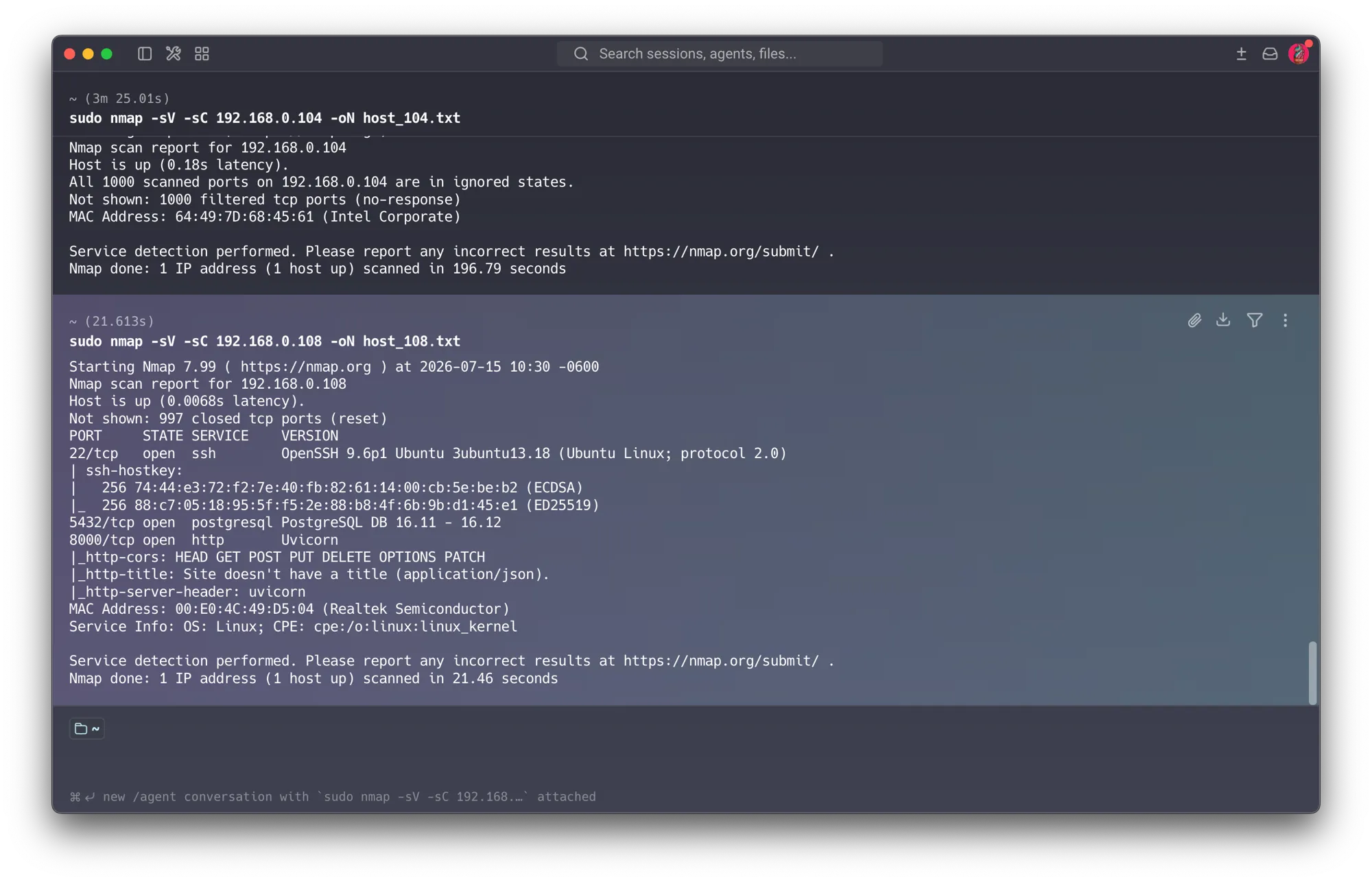The height and width of the screenshot is (882, 1372).
Task: Click the ED25519 hostkey line
Action: click(334, 505)
